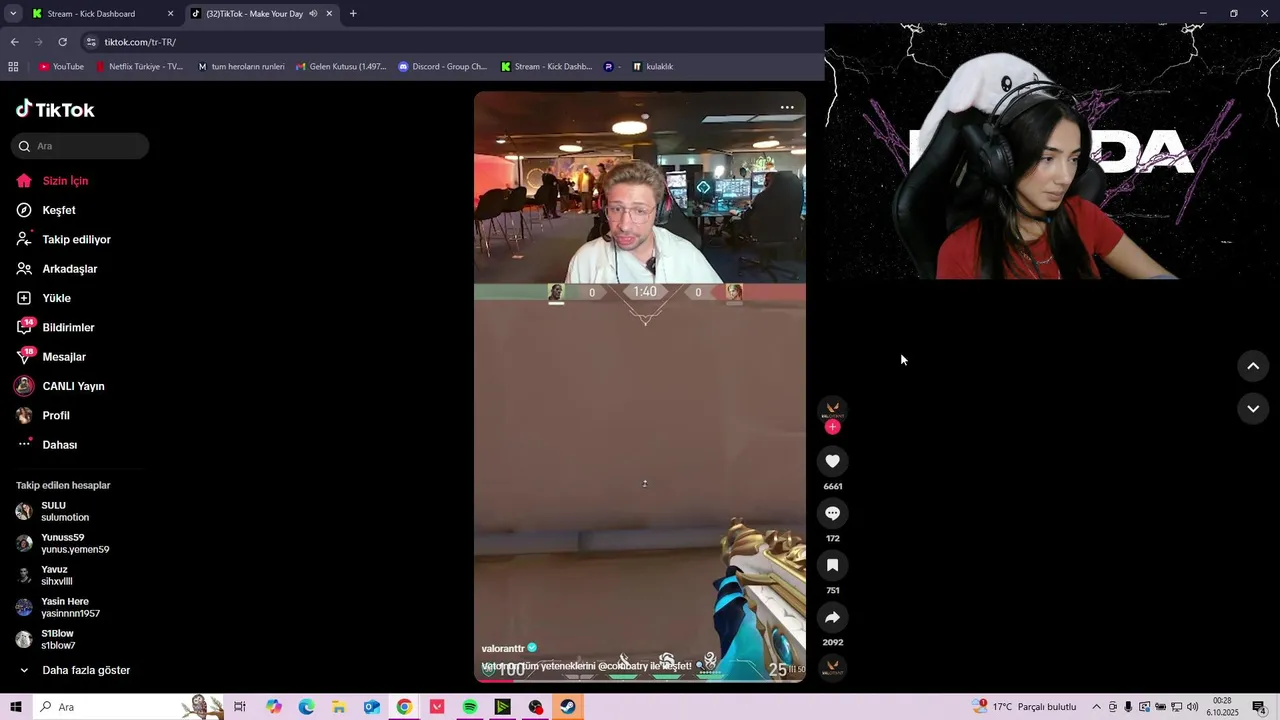Viewport: 1280px width, 720px height.
Task: Open YouTube bookmark
Action: pos(61,67)
